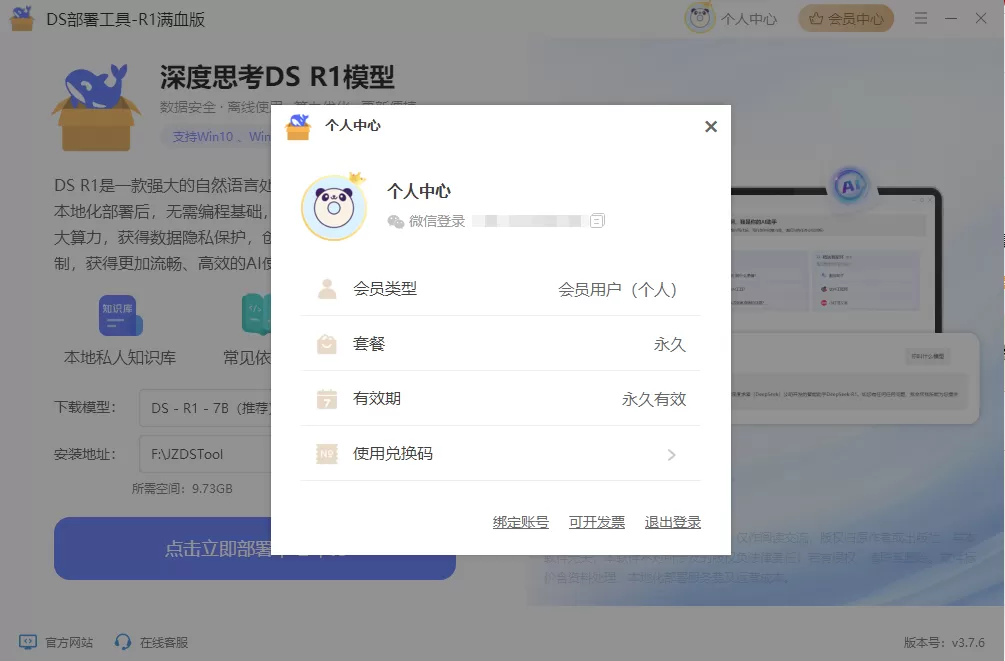Image resolution: width=1005 pixels, height=661 pixels.
Task: Click the 深度思考DS R1模型 title
Action: click(277, 77)
